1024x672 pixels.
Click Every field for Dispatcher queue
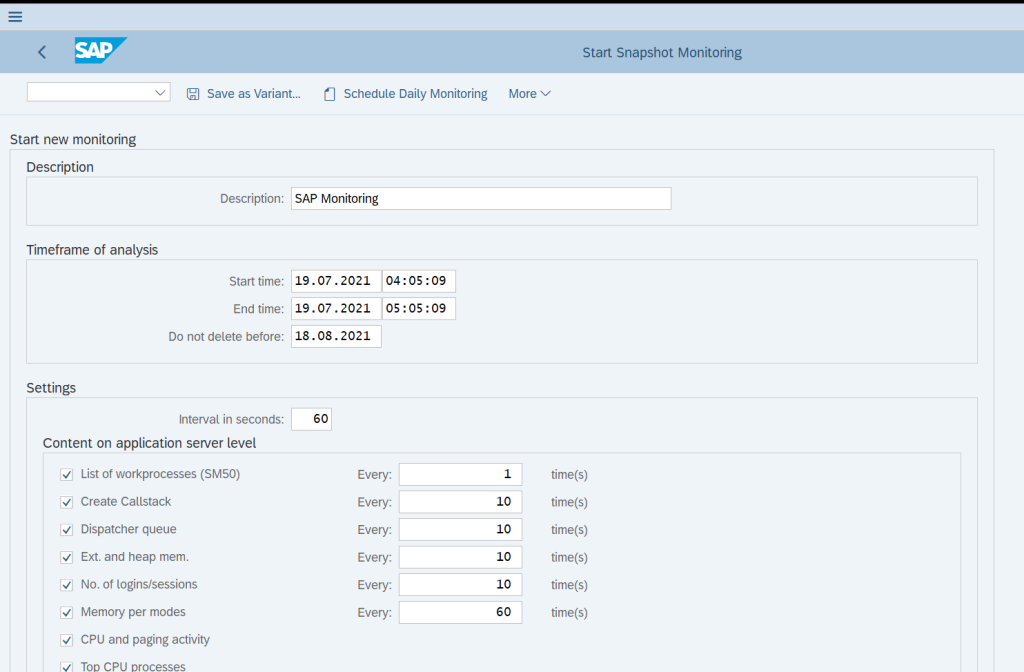460,530
